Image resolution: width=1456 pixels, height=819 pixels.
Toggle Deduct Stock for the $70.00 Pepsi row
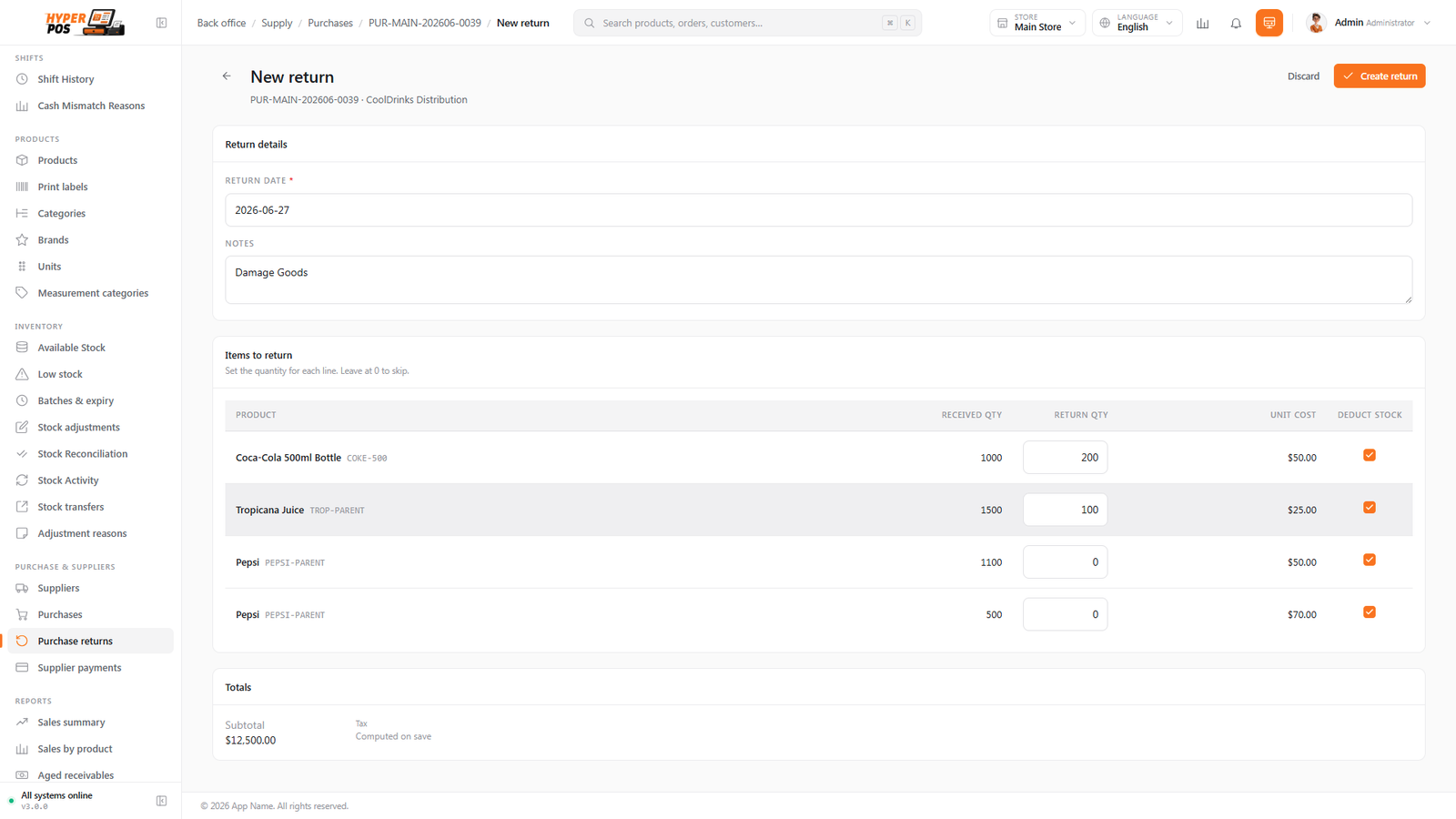(x=1369, y=612)
